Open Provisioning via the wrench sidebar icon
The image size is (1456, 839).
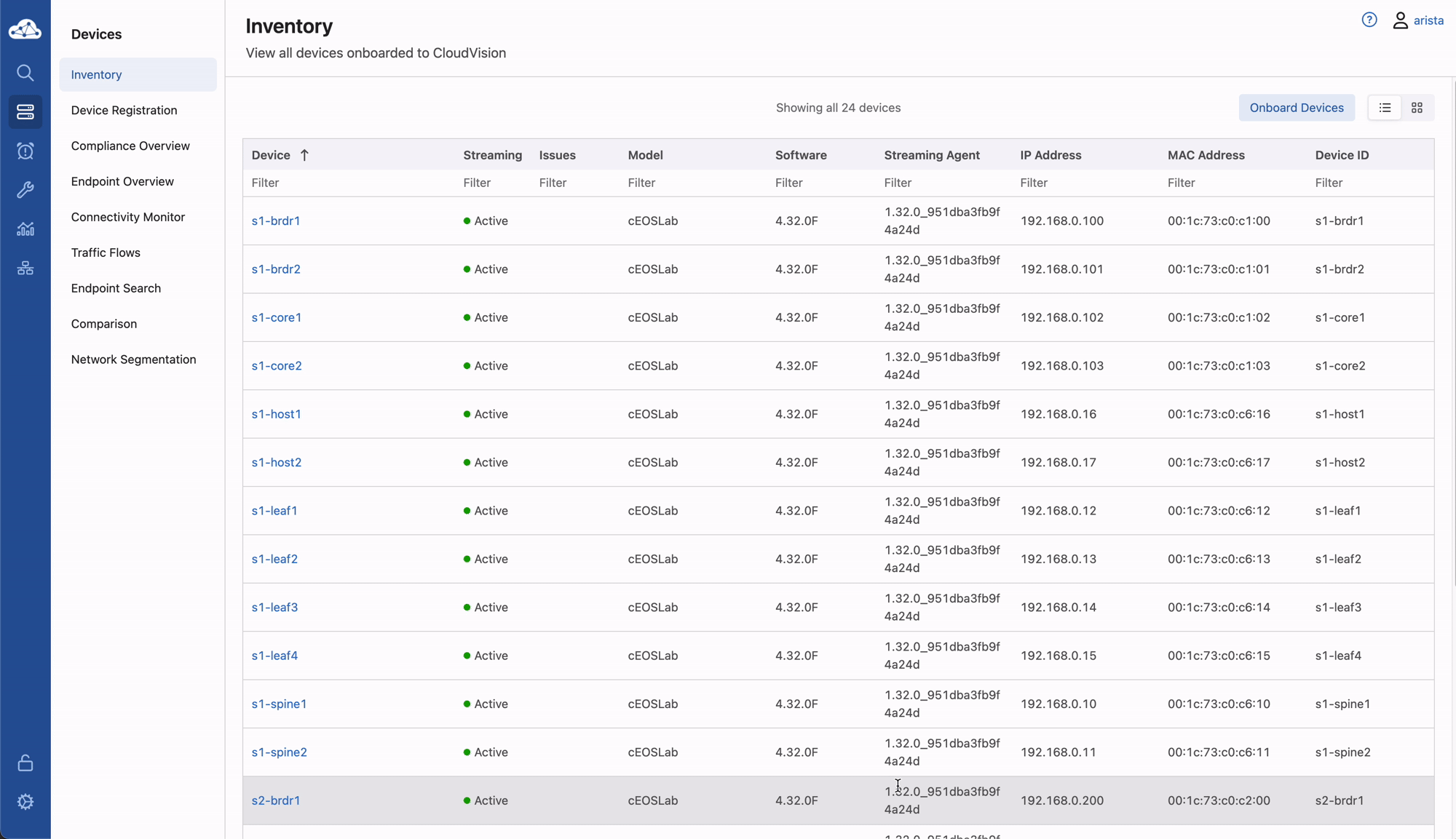point(25,190)
